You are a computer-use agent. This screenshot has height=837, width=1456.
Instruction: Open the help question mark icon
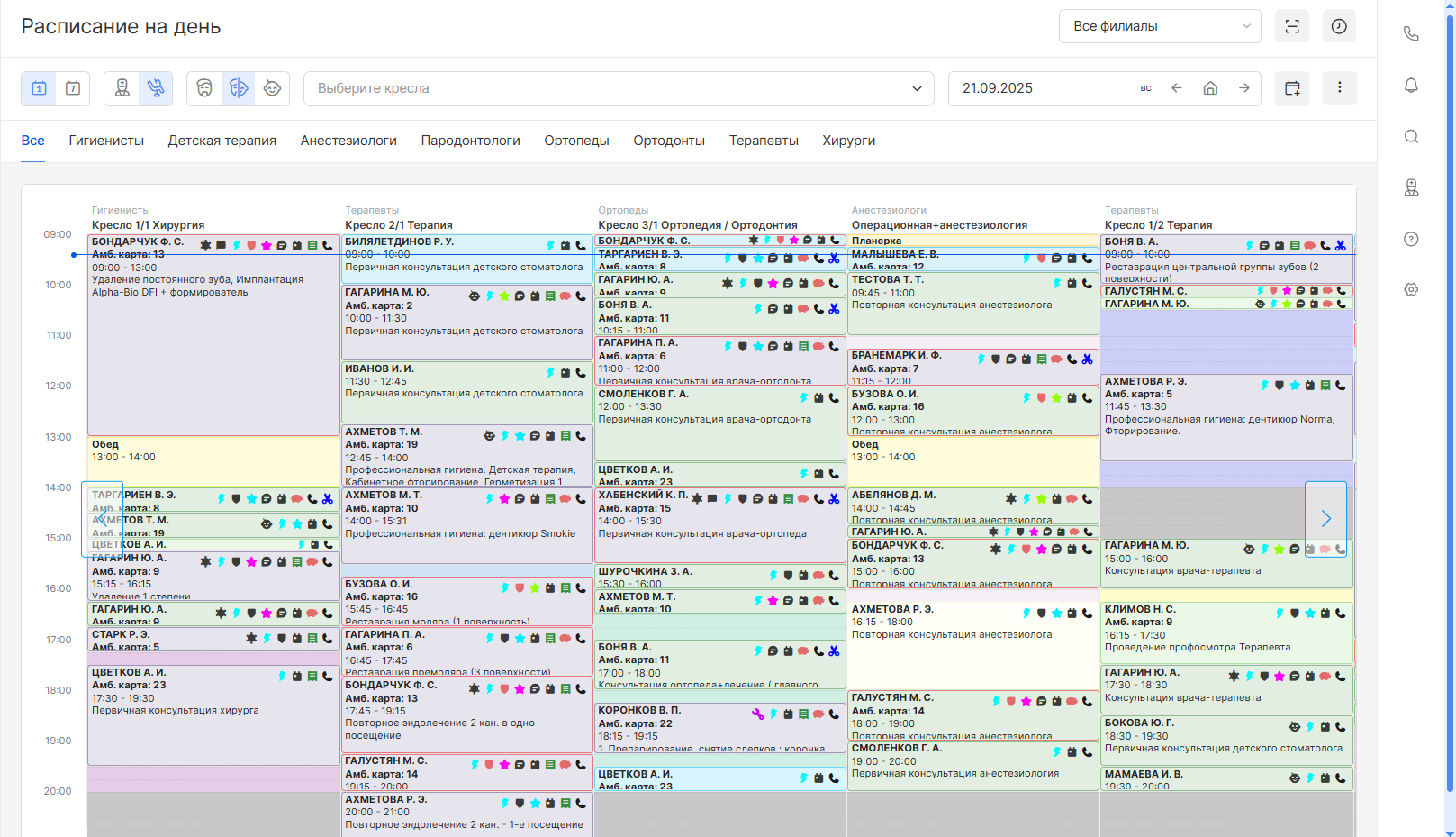1411,239
